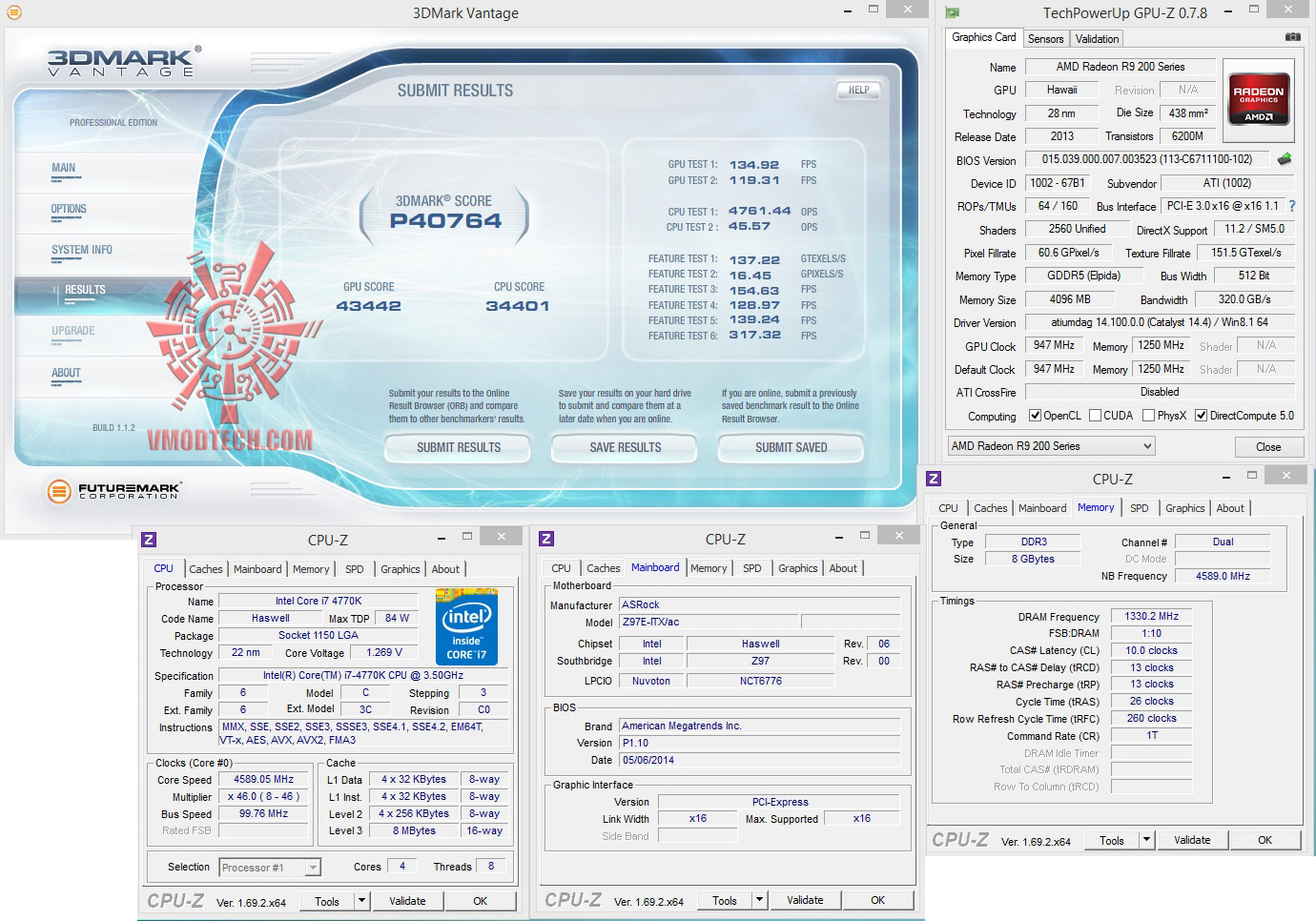The height and width of the screenshot is (921, 1316).
Task: Click the Driver Version field in GPU-Z
Action: (1160, 322)
